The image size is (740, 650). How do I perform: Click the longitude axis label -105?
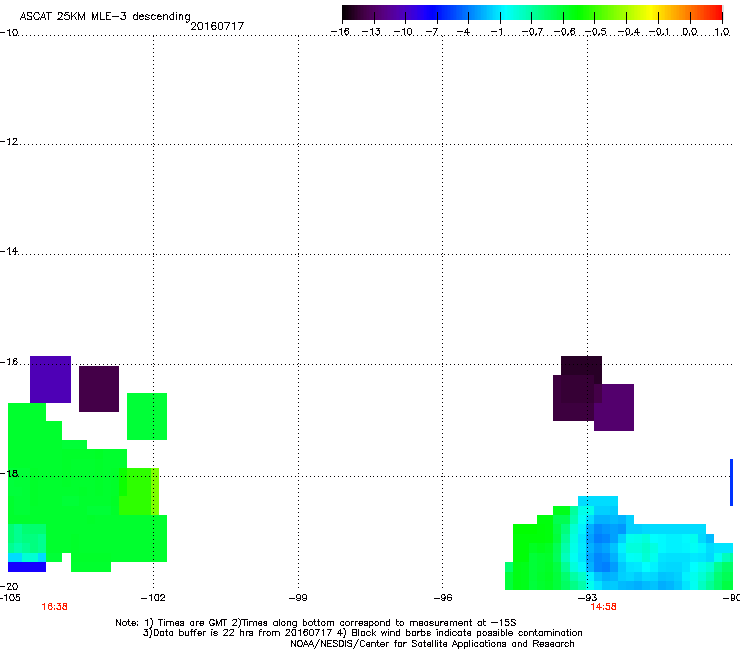(x=10, y=598)
